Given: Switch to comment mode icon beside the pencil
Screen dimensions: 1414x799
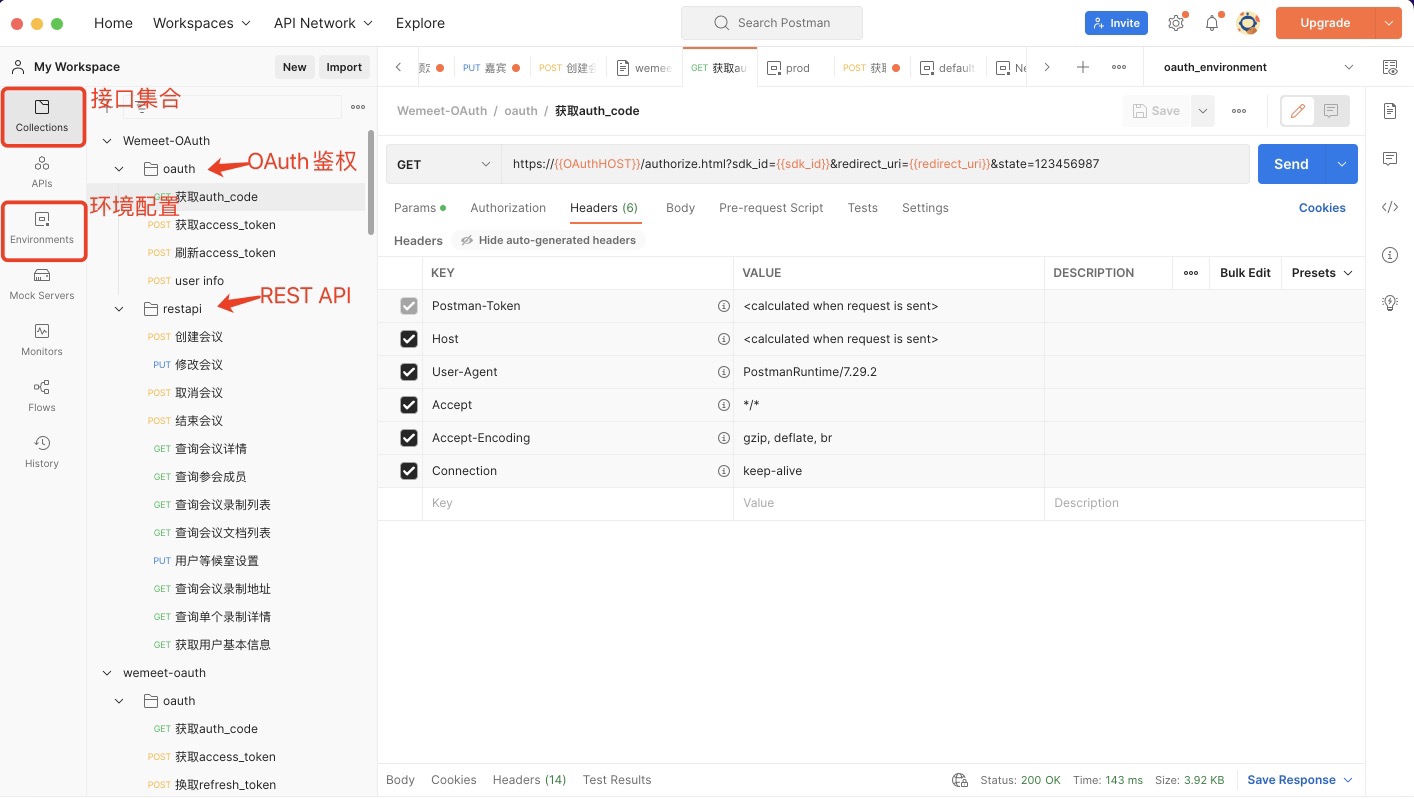Looking at the screenshot, I should 1331,111.
